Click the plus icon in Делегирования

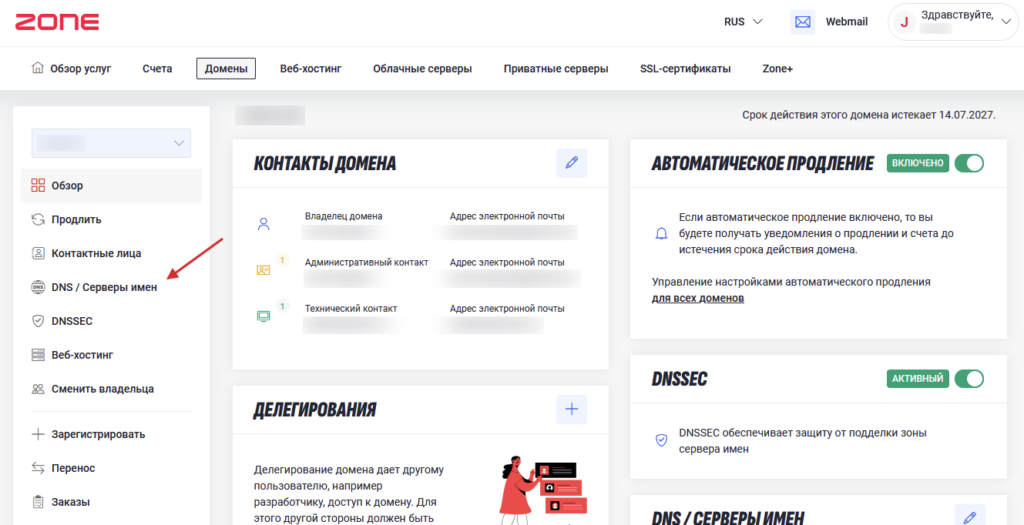click(x=571, y=409)
